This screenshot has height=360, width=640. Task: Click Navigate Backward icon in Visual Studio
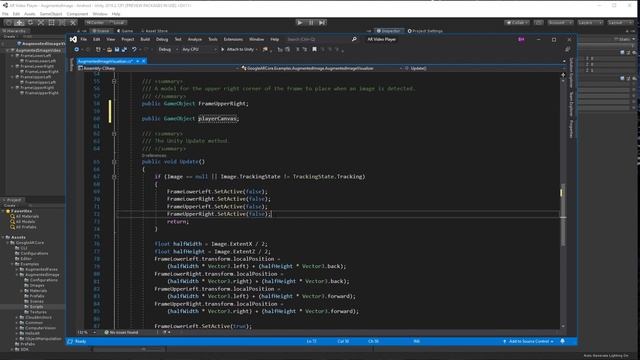tap(77, 49)
